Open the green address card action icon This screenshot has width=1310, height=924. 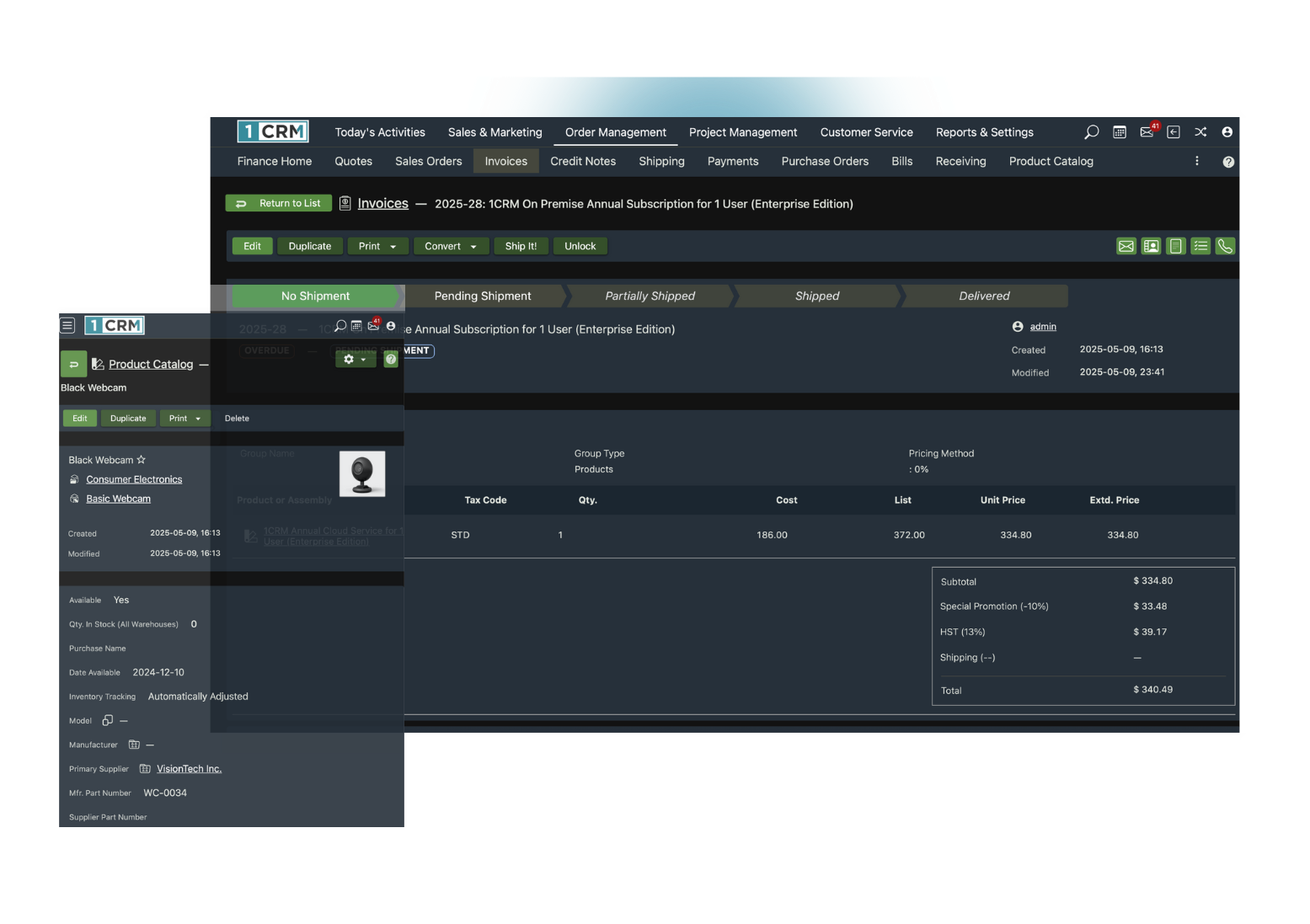(x=1151, y=246)
